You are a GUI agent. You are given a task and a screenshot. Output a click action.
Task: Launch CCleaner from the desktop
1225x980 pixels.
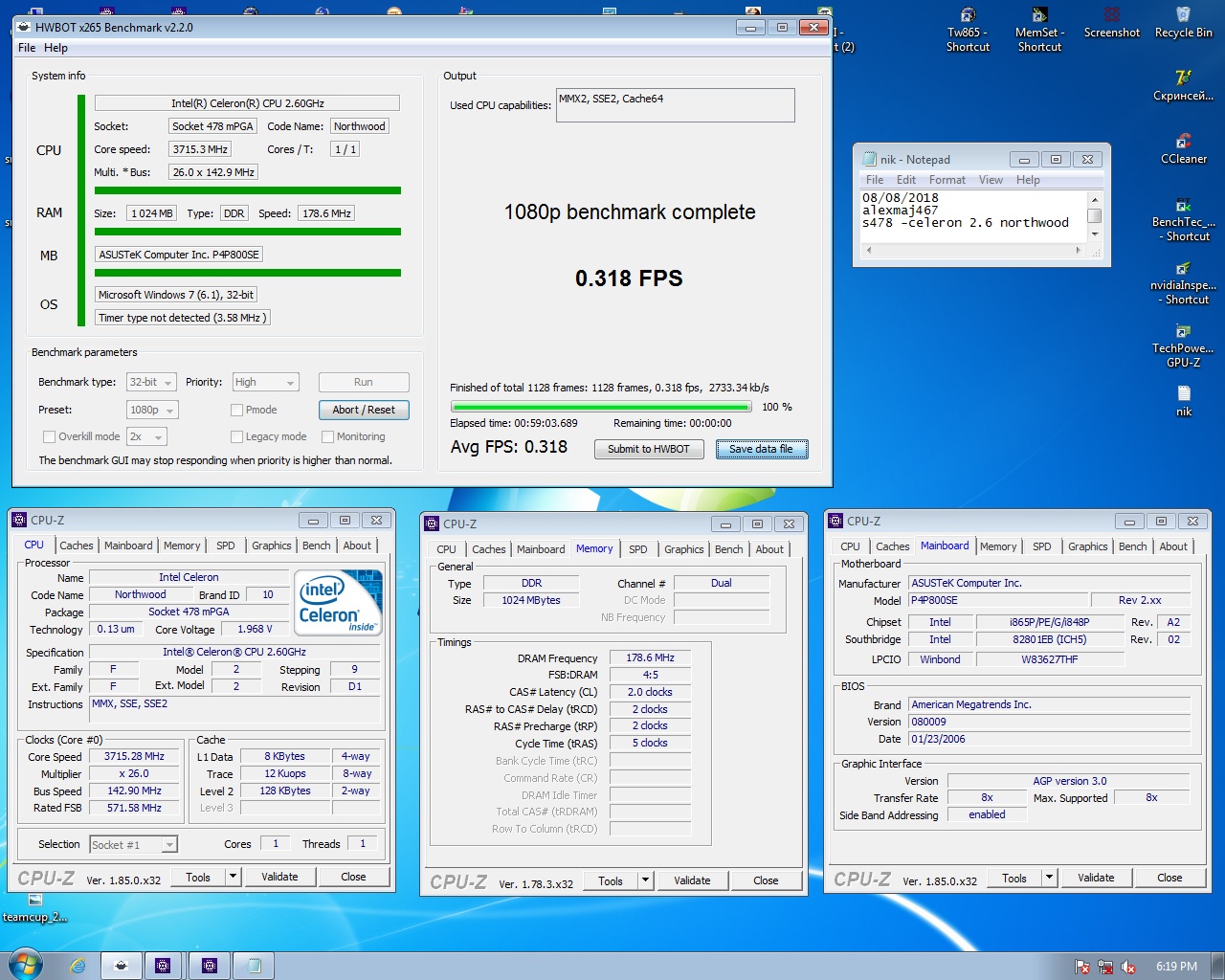1183,148
